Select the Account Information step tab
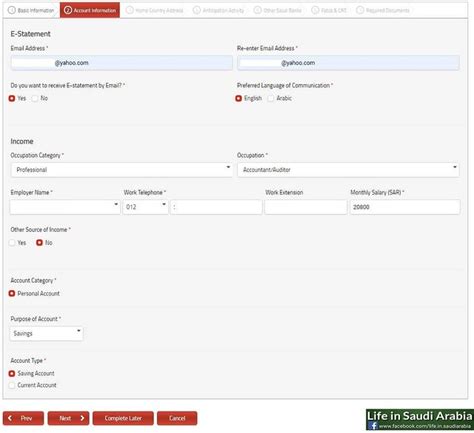 point(90,10)
